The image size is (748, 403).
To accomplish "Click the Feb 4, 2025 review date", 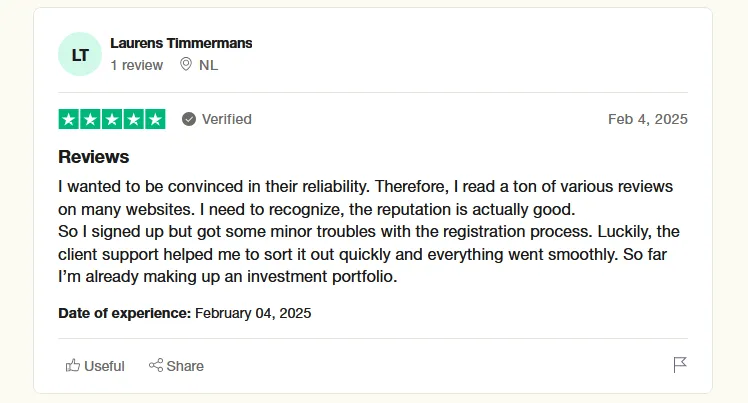I will pyautogui.click(x=647, y=119).
